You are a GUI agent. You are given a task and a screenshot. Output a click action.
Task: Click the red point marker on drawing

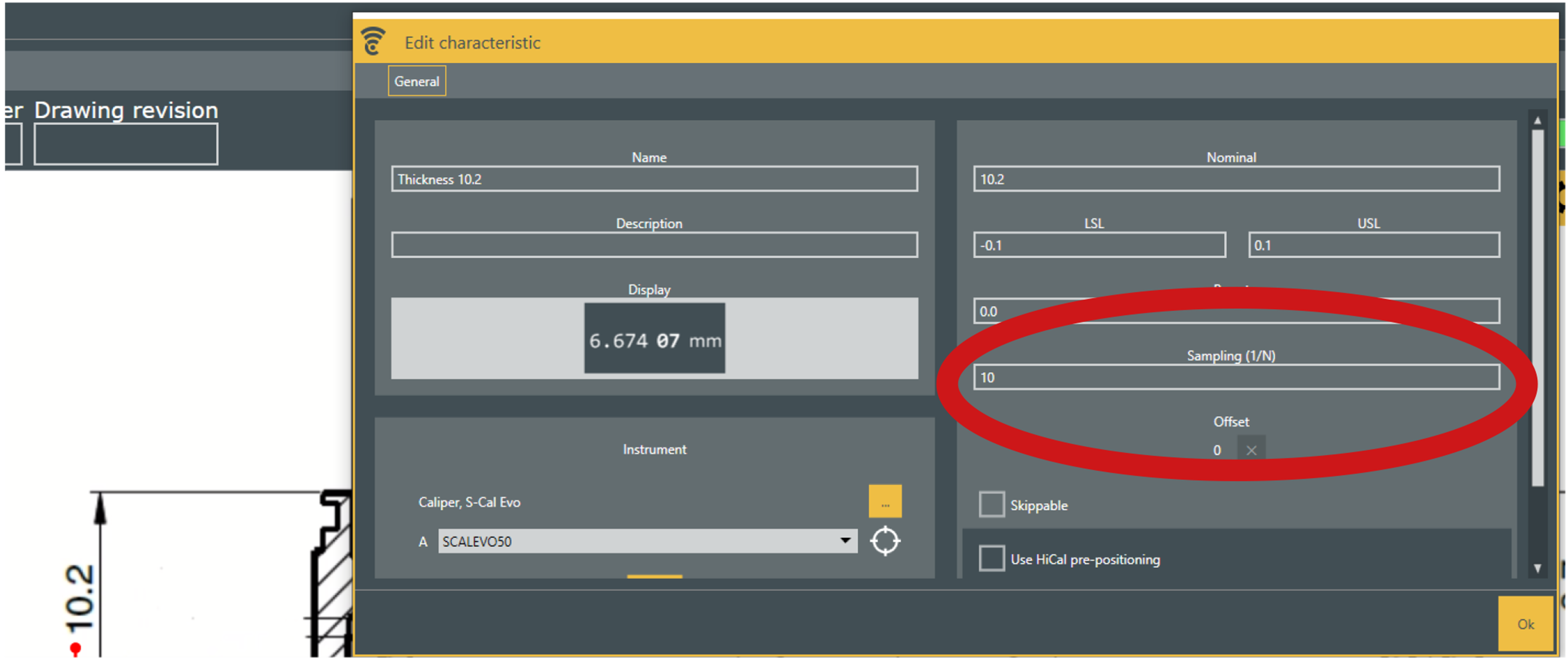75,647
